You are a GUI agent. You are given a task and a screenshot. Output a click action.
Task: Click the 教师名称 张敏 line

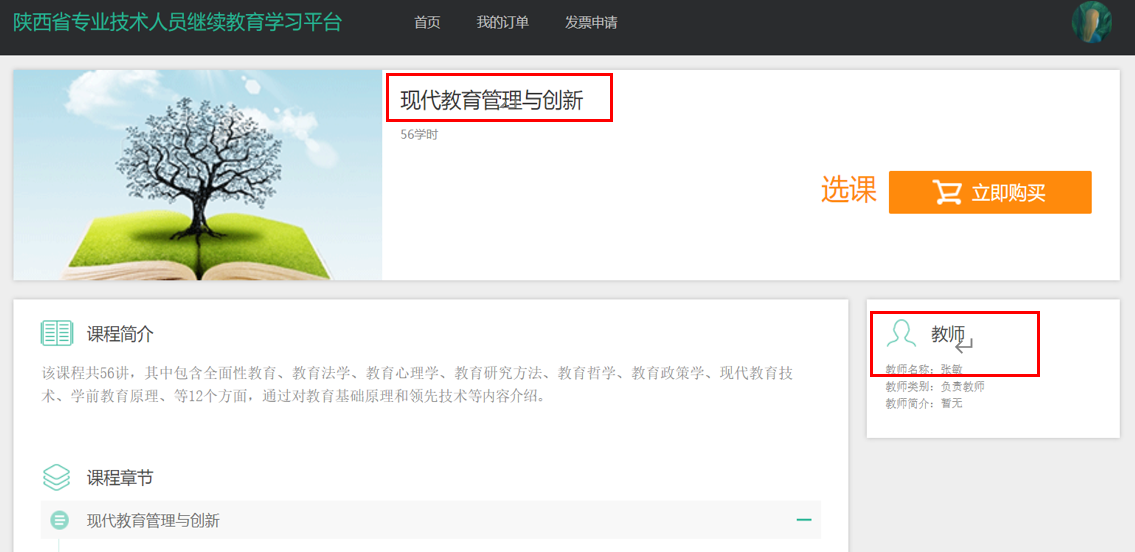pyautogui.click(x=922, y=369)
